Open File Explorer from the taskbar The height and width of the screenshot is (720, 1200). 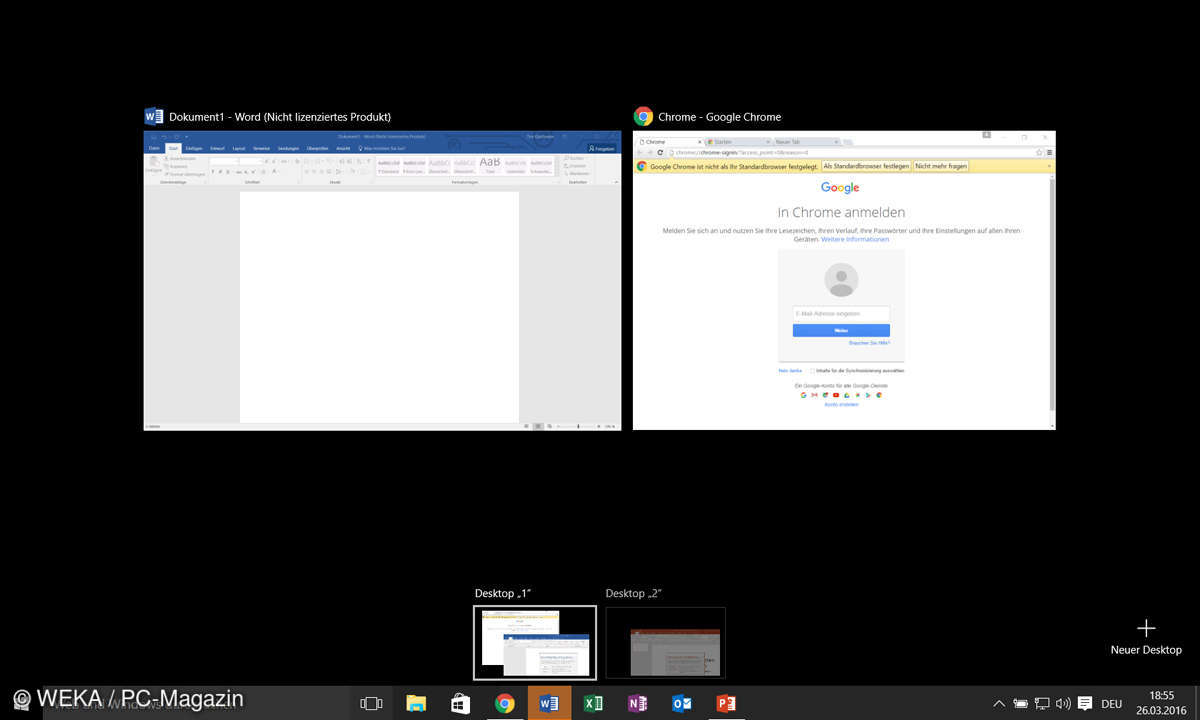(x=416, y=703)
